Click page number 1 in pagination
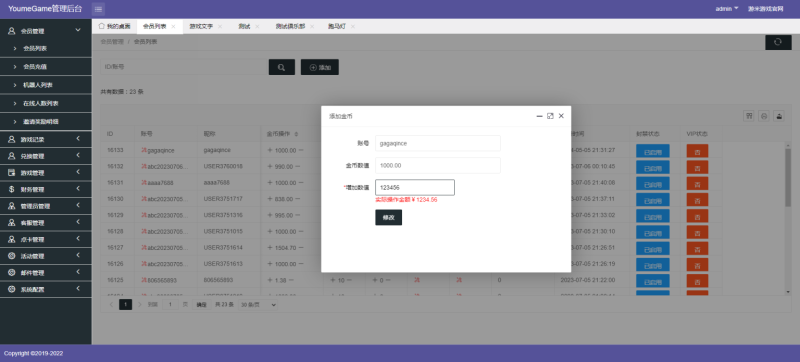800x362 pixels. tap(126, 304)
